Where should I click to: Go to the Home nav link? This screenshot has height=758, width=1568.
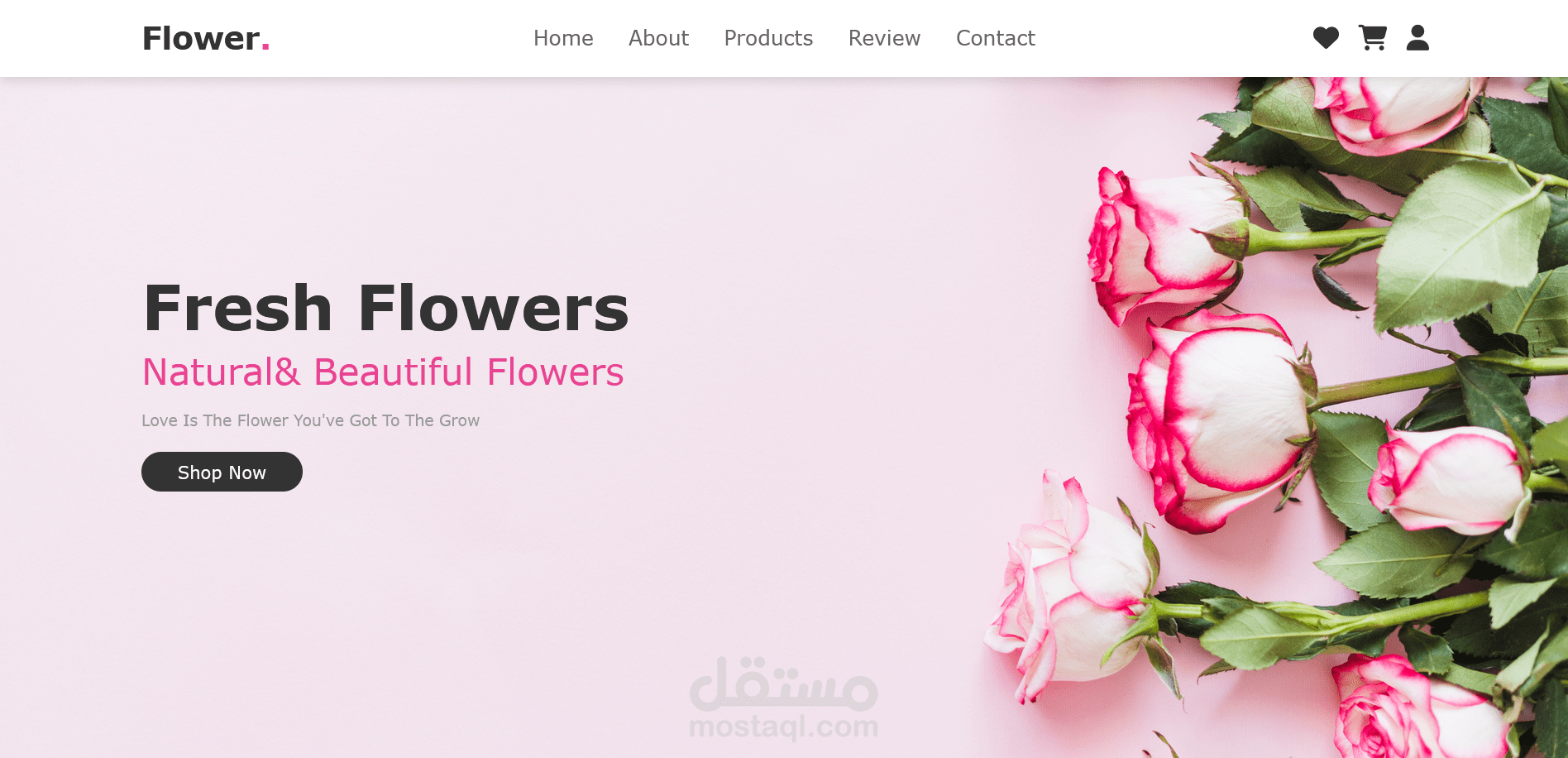click(x=563, y=38)
